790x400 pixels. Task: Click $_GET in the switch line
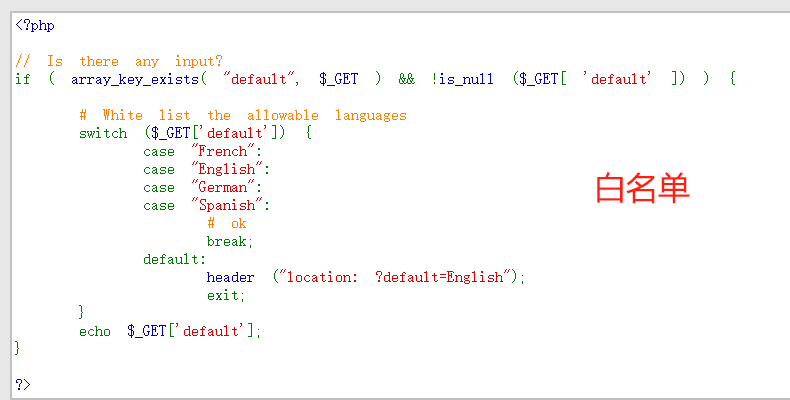171,133
